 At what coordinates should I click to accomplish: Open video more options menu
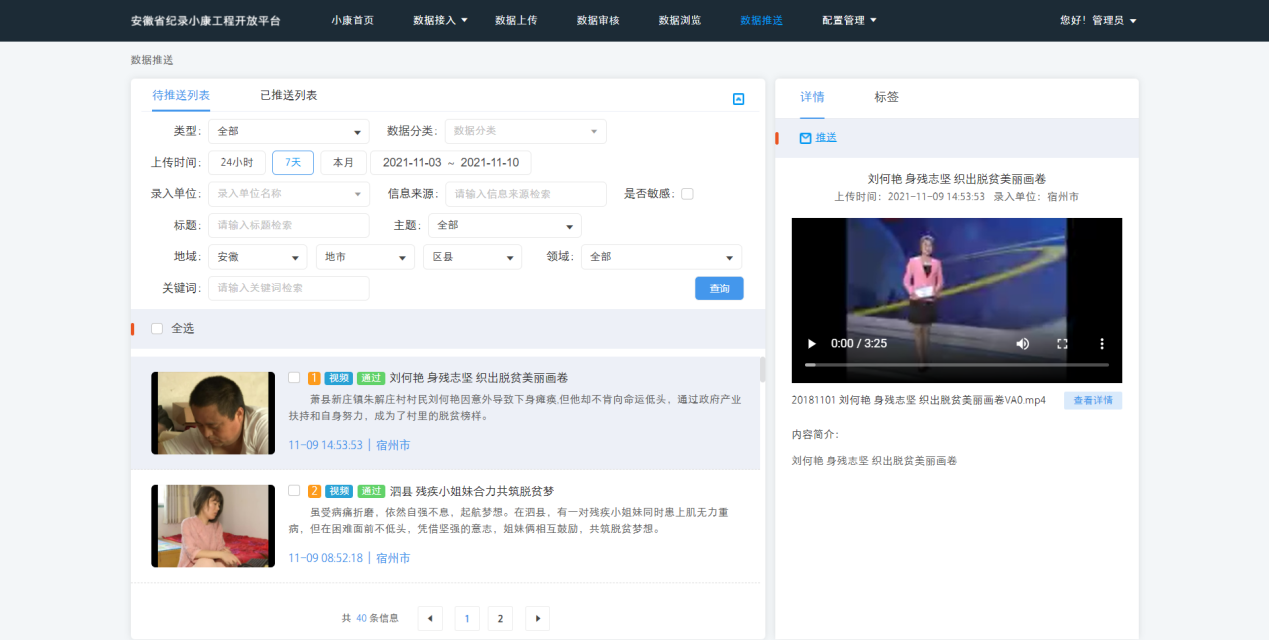tap(1102, 343)
